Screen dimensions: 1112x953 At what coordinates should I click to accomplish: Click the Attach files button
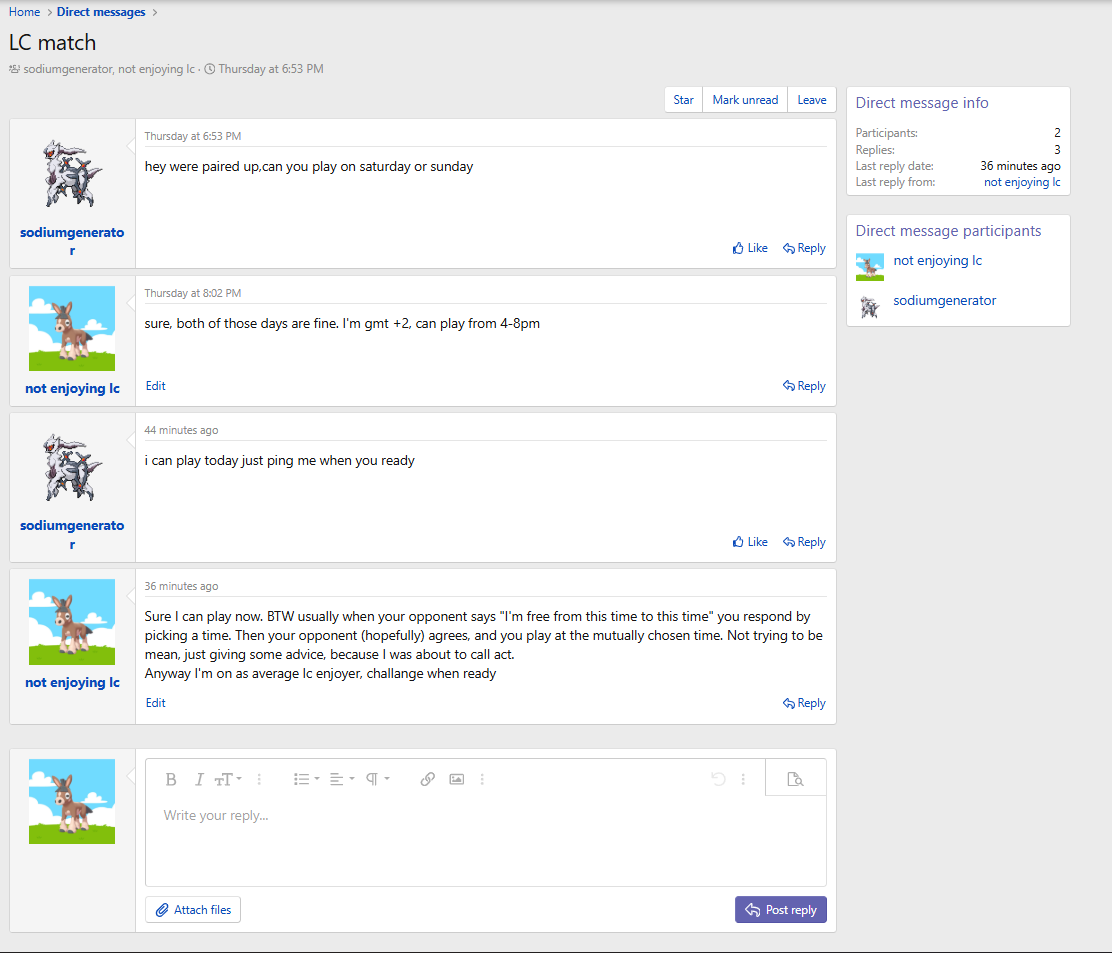[193, 910]
